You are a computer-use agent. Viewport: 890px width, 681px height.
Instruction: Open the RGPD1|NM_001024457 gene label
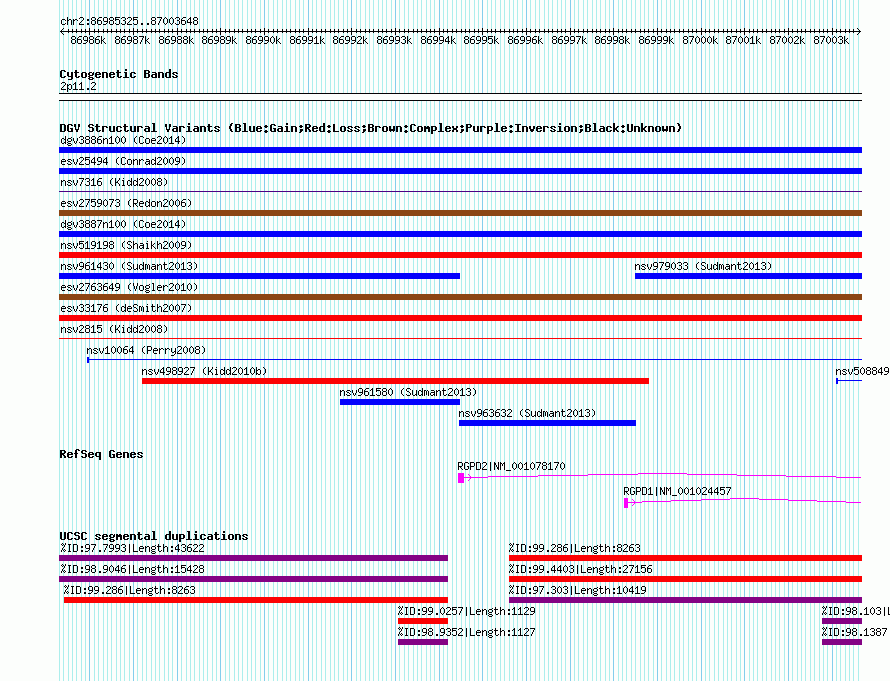[x=677, y=491]
